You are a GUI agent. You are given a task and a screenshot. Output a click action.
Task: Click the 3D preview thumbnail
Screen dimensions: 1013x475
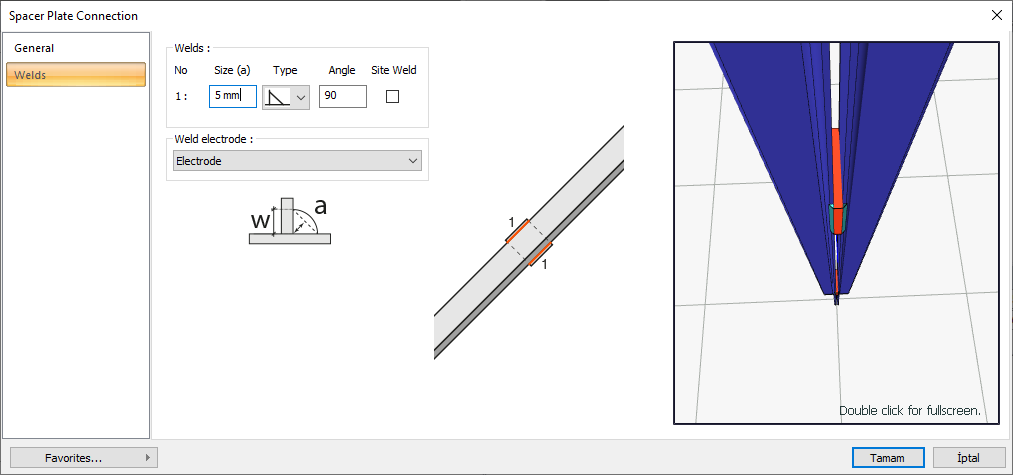(837, 233)
